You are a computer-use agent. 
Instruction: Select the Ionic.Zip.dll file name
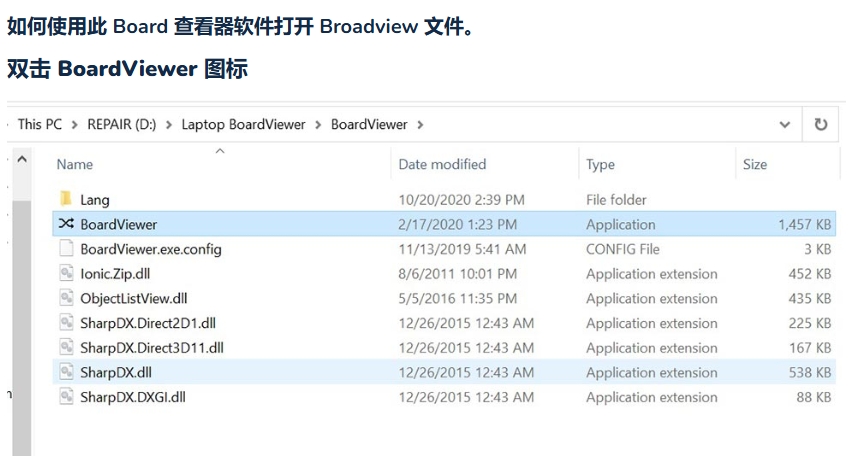(x=115, y=274)
